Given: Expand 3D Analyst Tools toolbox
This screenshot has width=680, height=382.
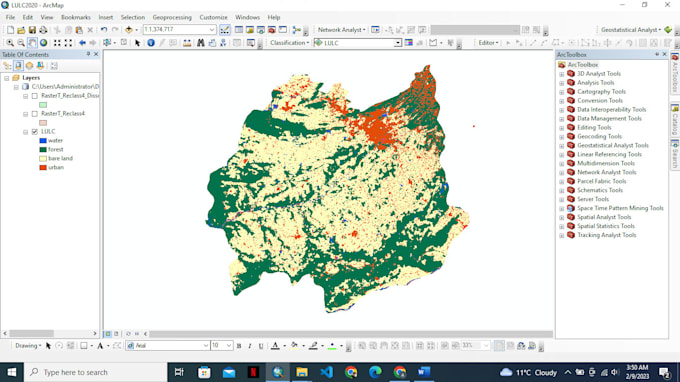Looking at the screenshot, I should [562, 74].
